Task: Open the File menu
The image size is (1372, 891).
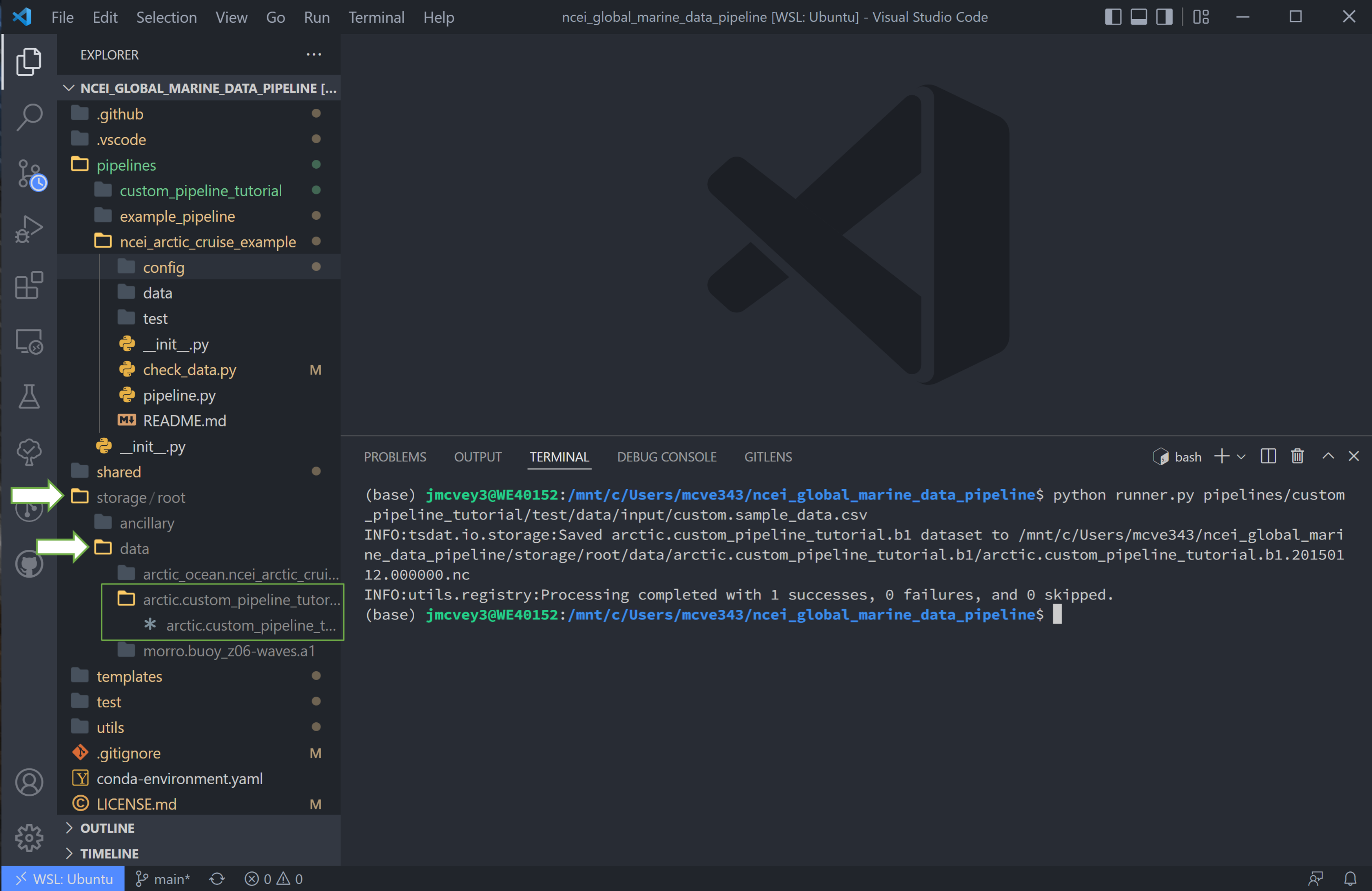Action: click(x=62, y=17)
